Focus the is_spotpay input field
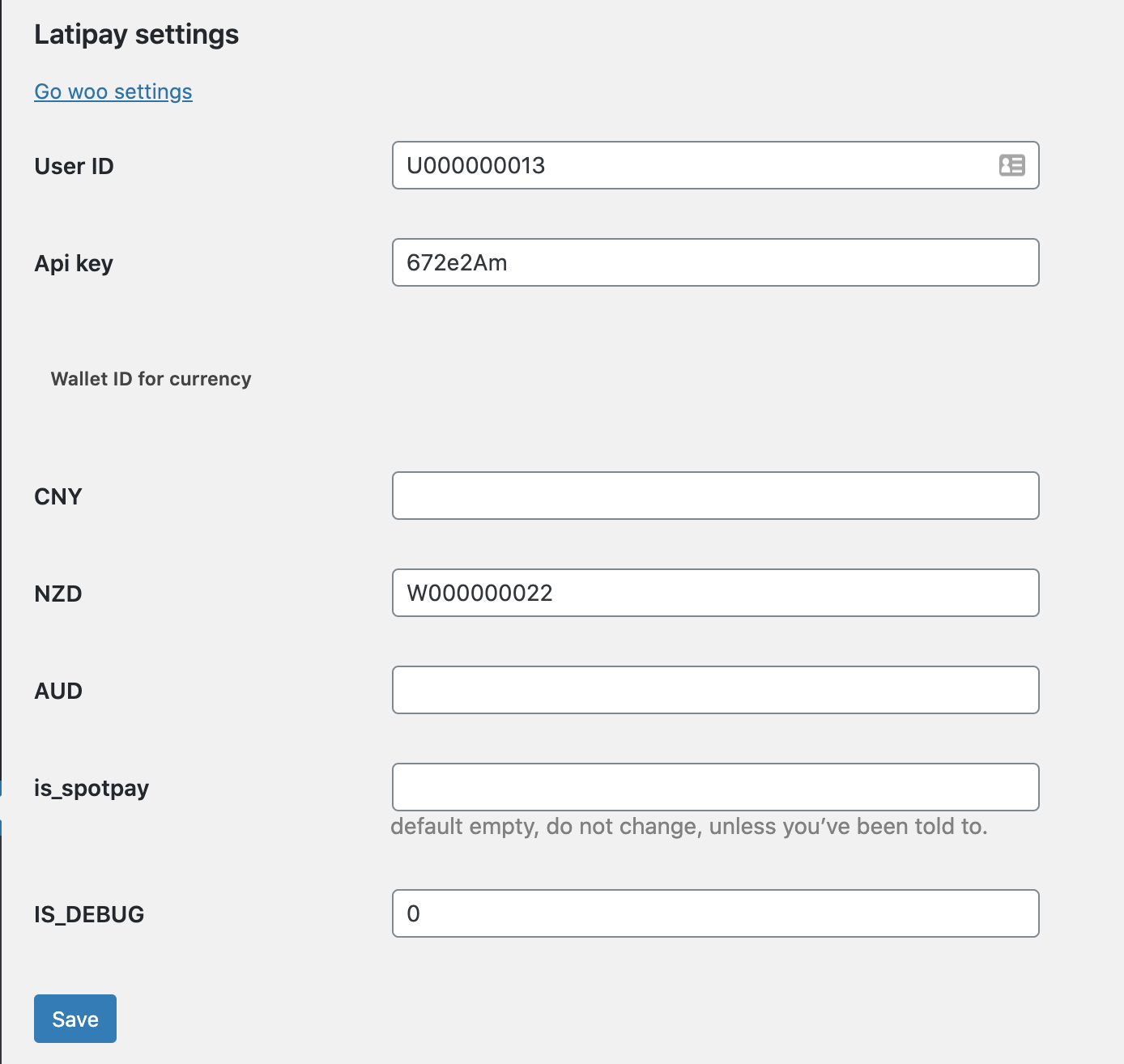 tap(716, 787)
